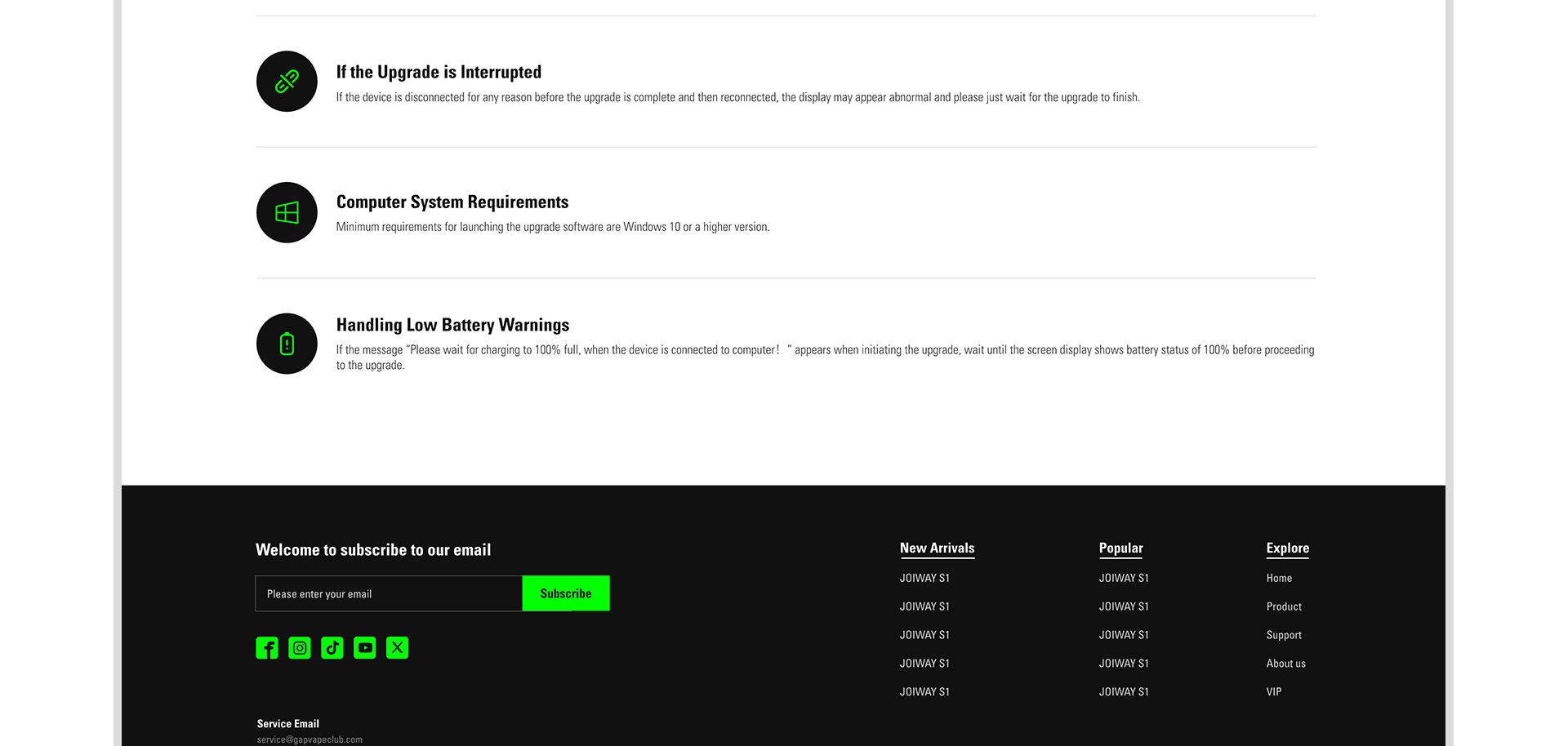This screenshot has height=746, width=1568.
Task: Open the Home link under Explore
Action: [x=1279, y=578]
